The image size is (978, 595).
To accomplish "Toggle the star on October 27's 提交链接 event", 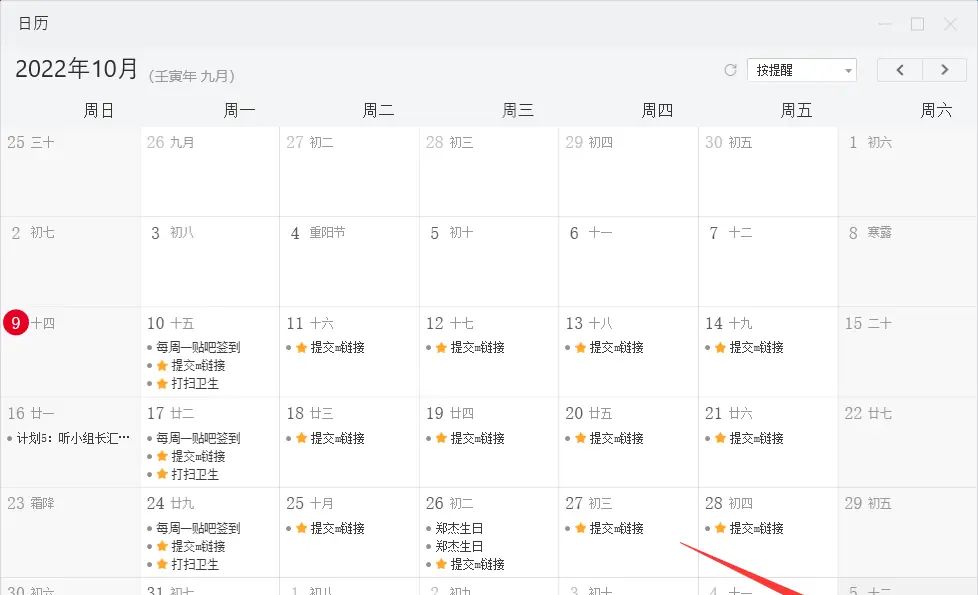I will coord(580,528).
